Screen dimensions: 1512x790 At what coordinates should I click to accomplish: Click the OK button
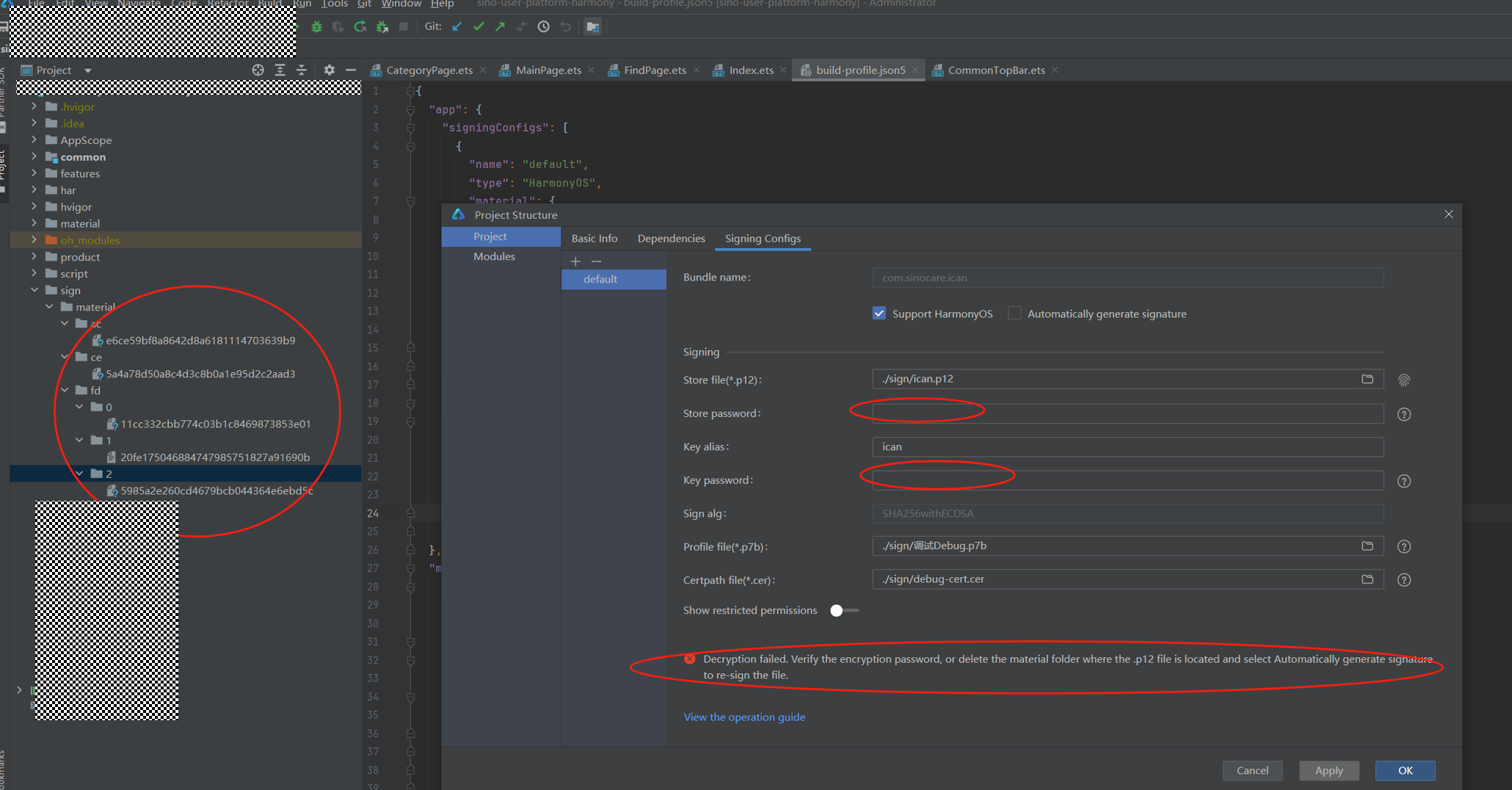pos(1405,771)
